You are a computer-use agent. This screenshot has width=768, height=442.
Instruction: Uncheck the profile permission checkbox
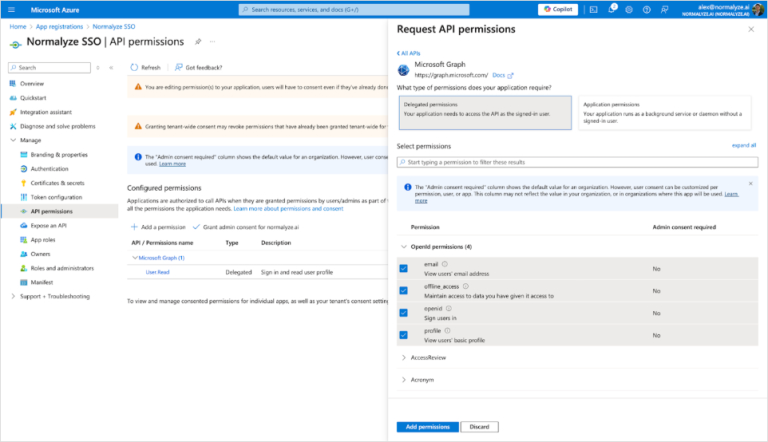(x=403, y=335)
